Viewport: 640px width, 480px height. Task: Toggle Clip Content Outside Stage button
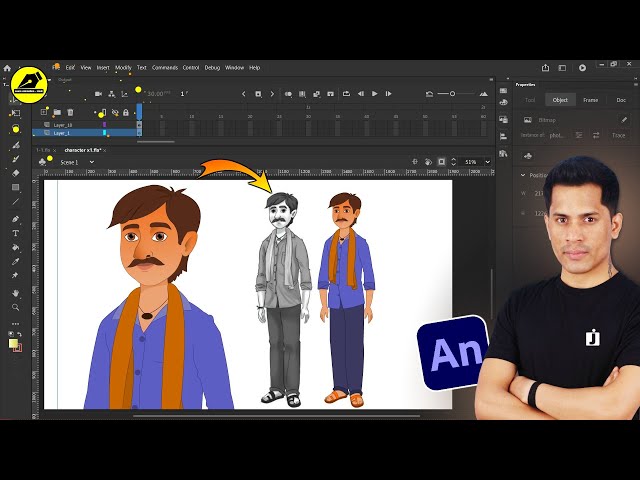pyautogui.click(x=442, y=162)
